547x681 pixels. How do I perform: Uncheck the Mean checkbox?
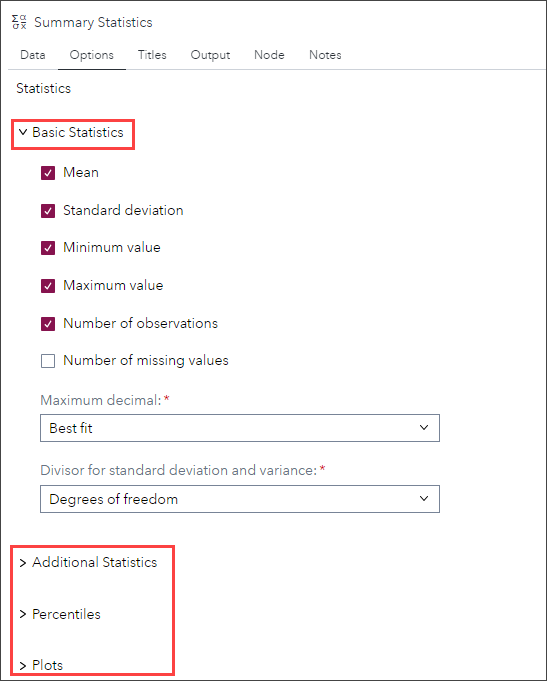click(x=48, y=173)
